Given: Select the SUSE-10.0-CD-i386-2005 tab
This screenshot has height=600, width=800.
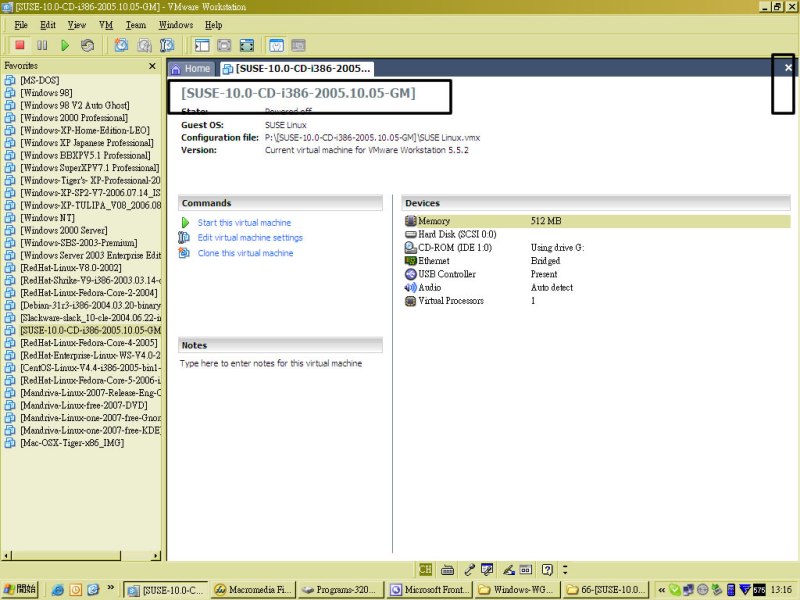Looking at the screenshot, I should click(x=297, y=68).
